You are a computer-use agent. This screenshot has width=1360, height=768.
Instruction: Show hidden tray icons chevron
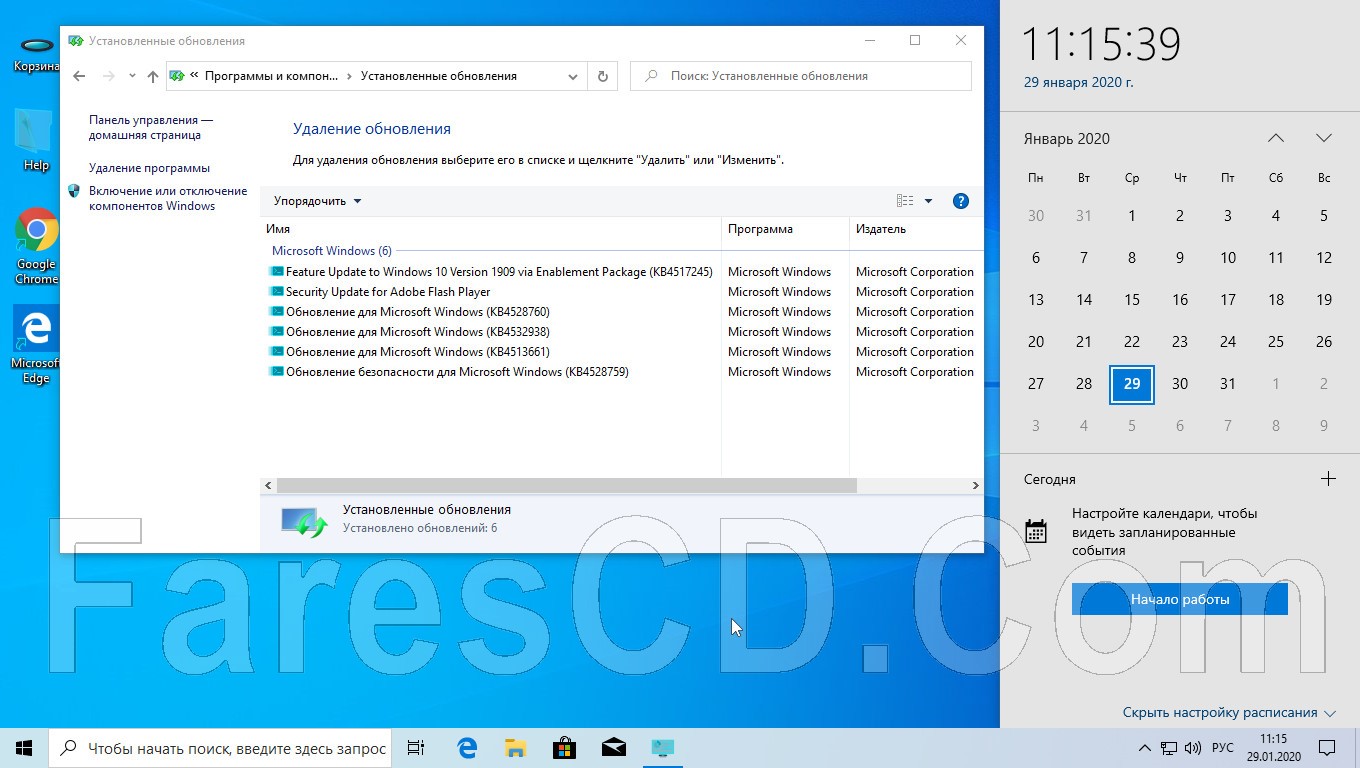(x=1145, y=748)
